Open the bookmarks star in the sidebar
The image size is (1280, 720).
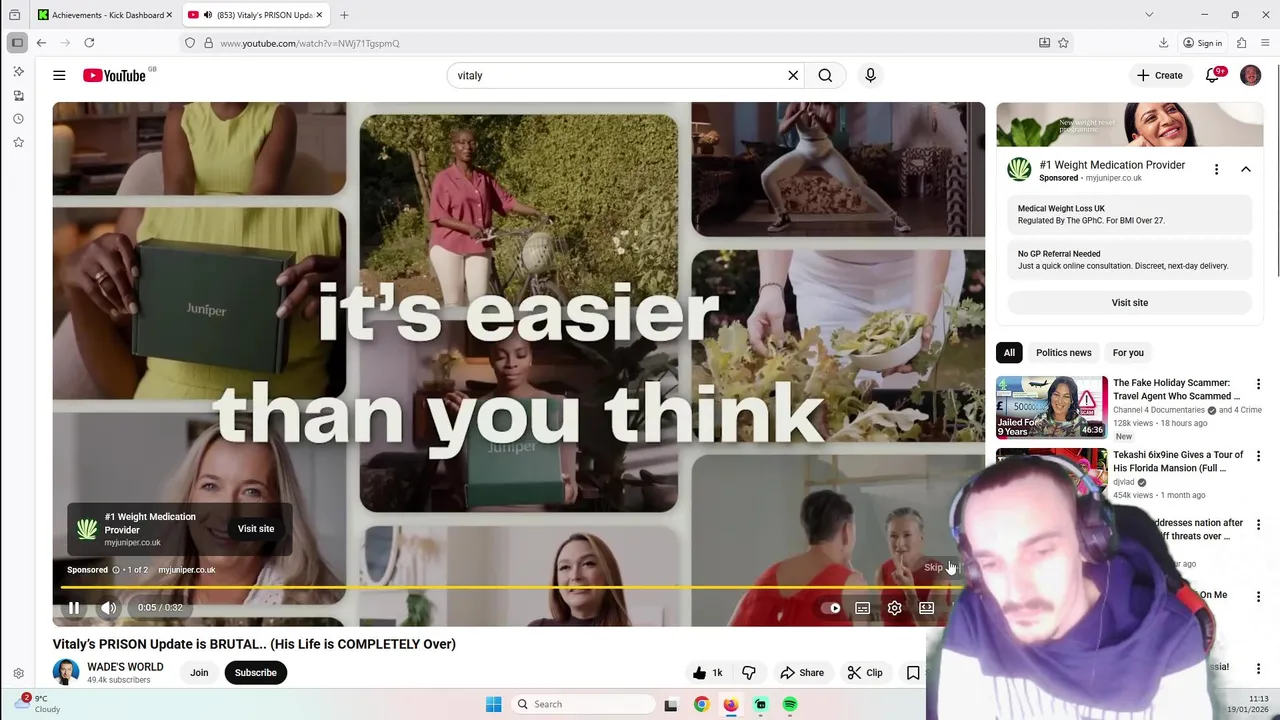[x=18, y=143]
